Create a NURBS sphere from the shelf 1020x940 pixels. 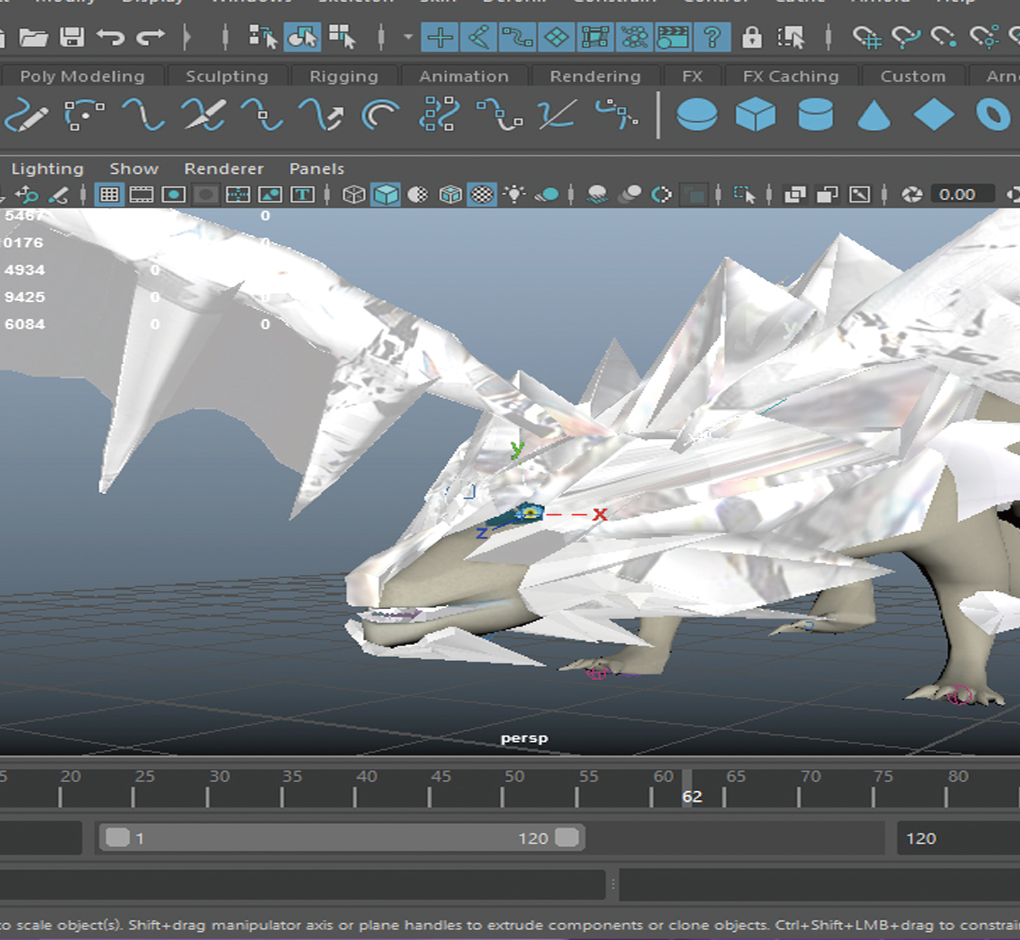697,114
